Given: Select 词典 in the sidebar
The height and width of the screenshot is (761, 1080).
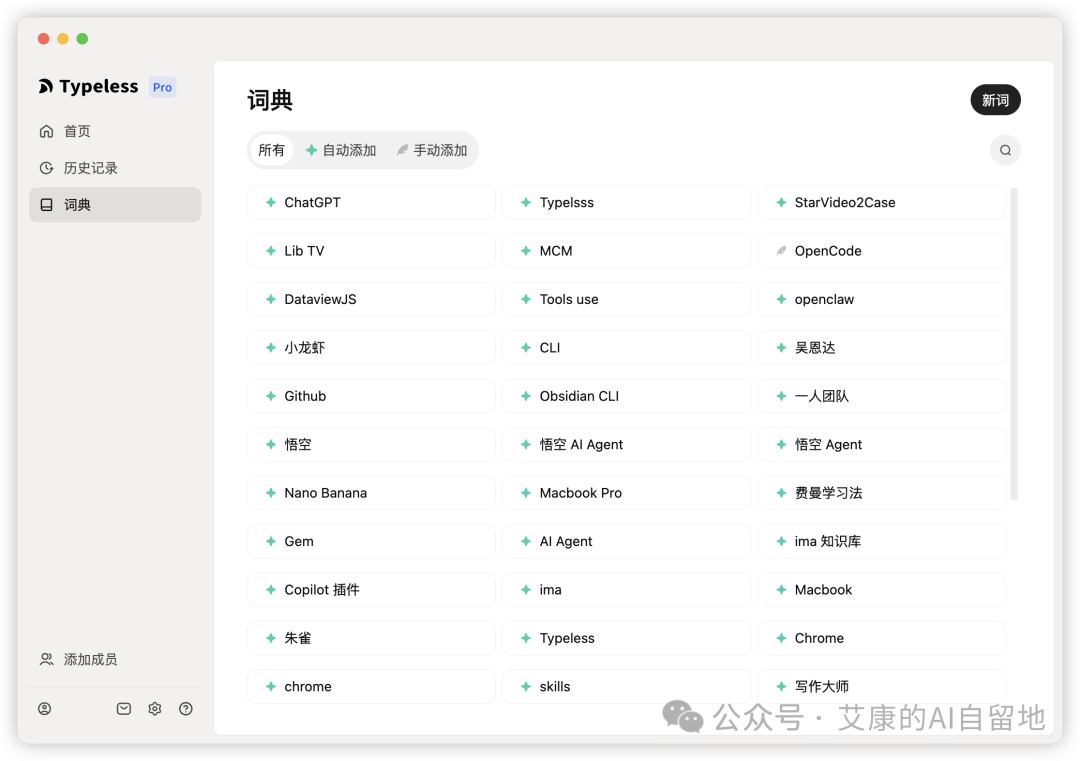Looking at the screenshot, I should pyautogui.click(x=115, y=205).
